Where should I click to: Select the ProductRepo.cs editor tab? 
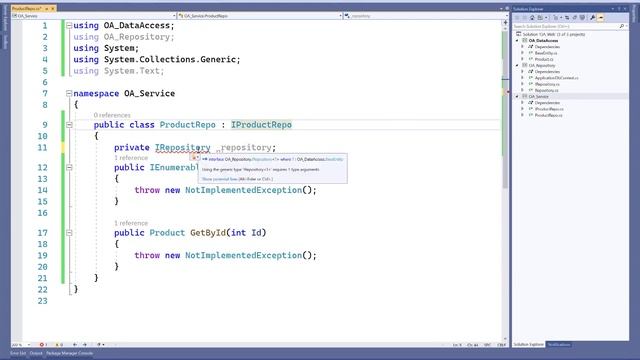[x=27, y=8]
